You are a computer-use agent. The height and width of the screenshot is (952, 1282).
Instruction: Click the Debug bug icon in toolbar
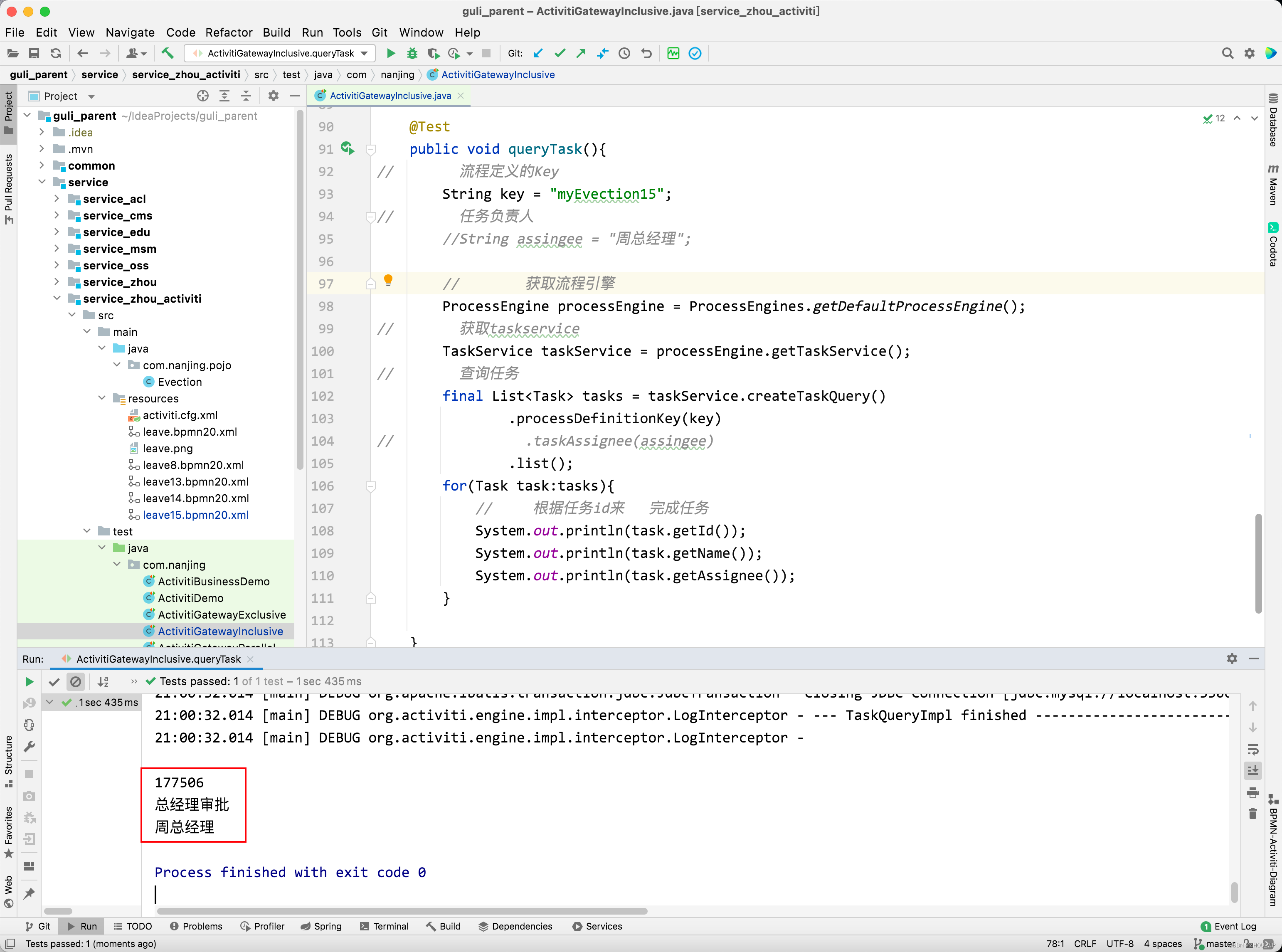pos(412,53)
